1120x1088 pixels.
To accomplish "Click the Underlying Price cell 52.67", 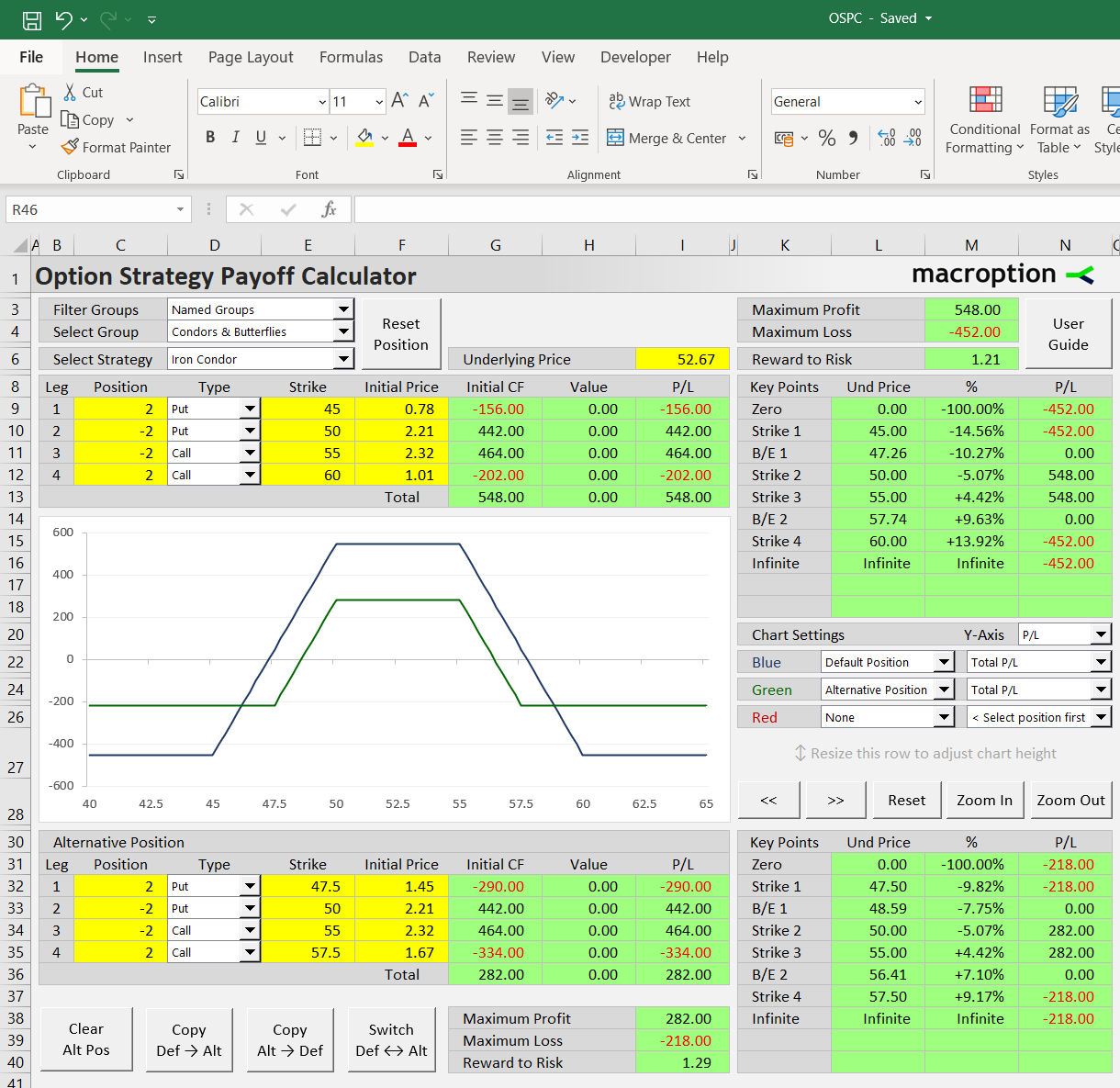I will pos(682,359).
